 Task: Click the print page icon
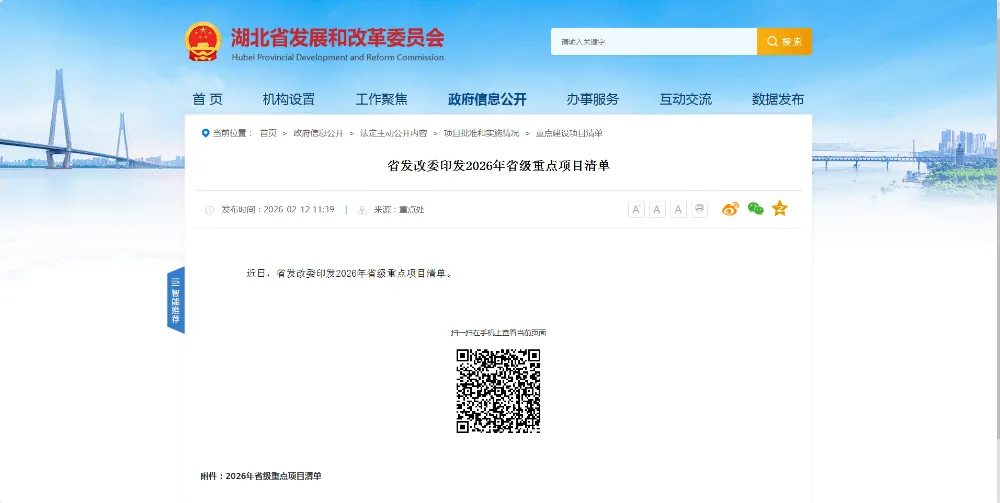(x=700, y=209)
